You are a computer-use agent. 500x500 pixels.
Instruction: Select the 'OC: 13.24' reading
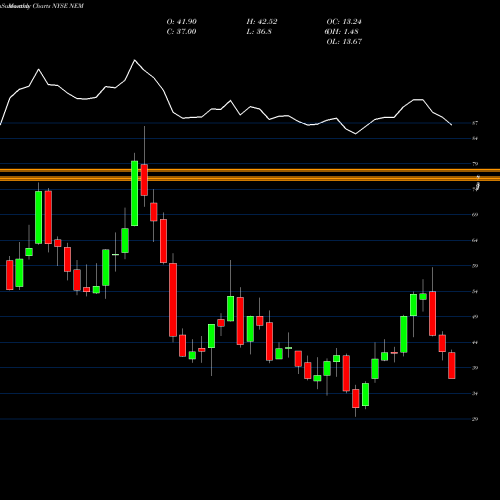[344, 22]
